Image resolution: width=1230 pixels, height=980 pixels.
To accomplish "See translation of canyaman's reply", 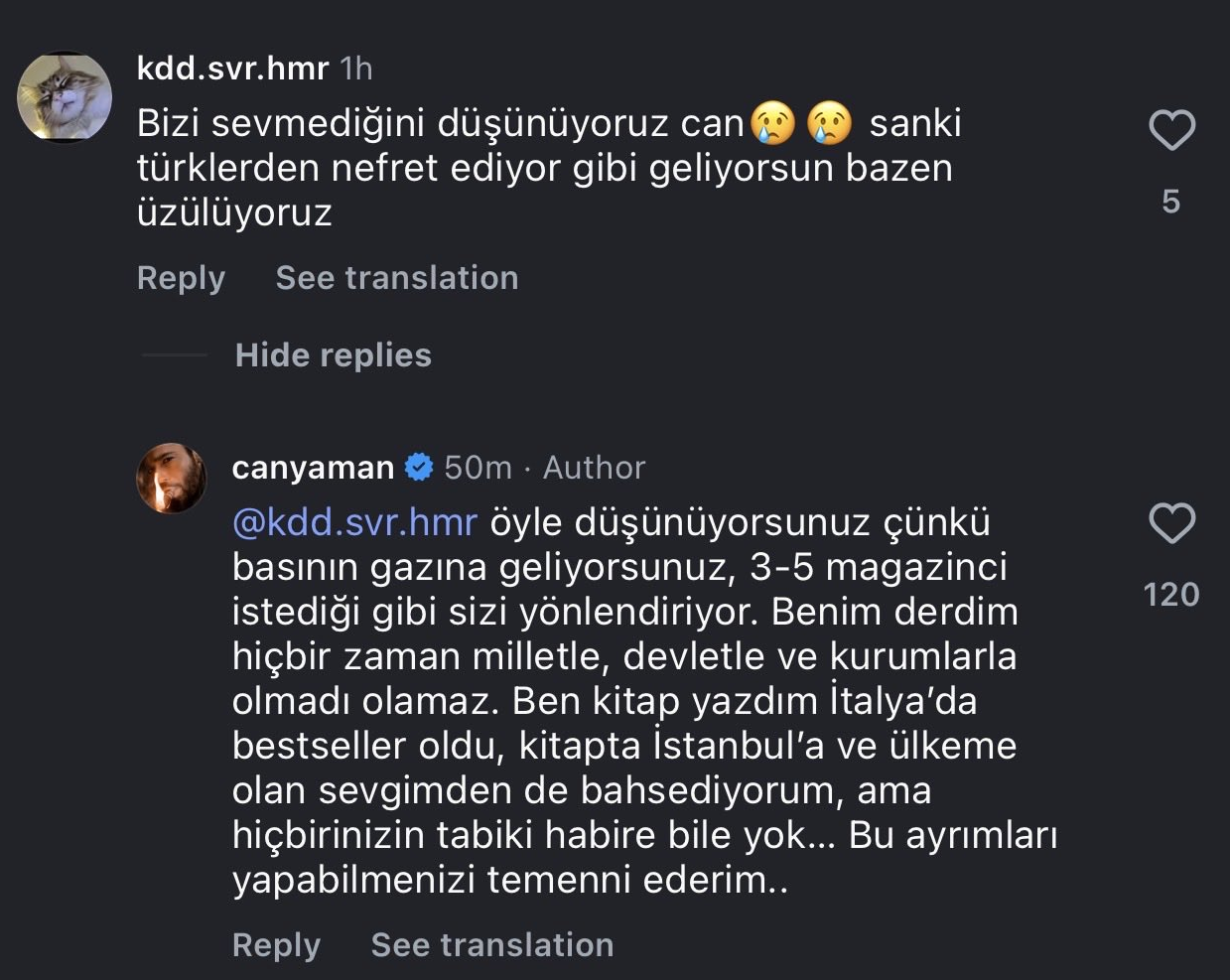I will [491, 945].
